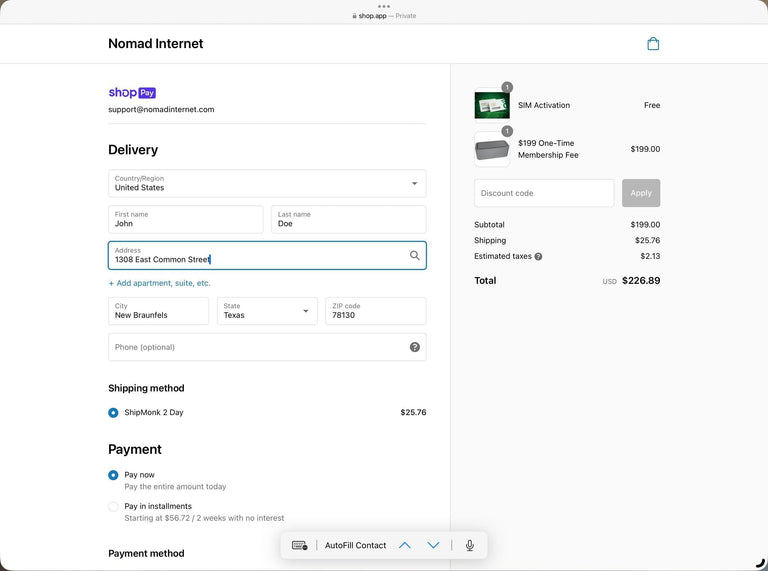
Task: Tap the keyboard icon in AutoFill bar
Action: click(299, 545)
